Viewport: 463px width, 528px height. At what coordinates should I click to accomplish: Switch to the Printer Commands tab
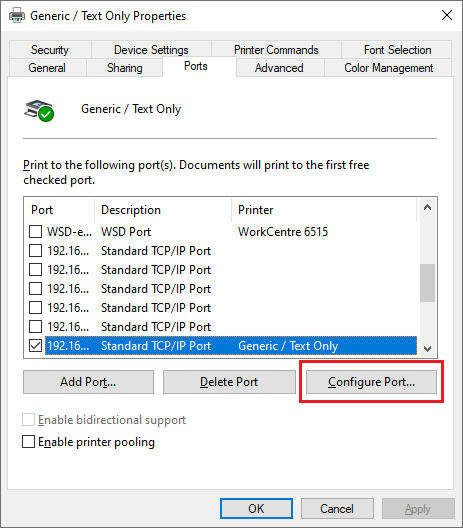pyautogui.click(x=276, y=50)
